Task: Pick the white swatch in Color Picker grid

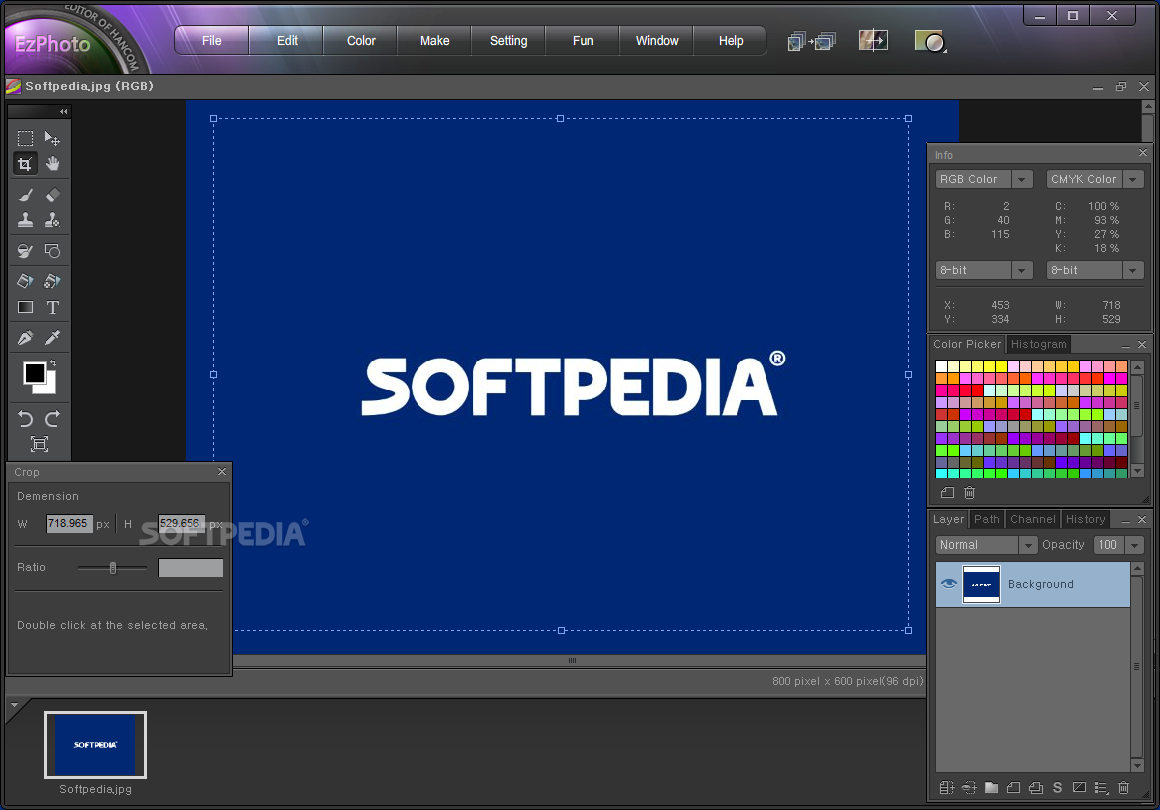Action: [941, 366]
